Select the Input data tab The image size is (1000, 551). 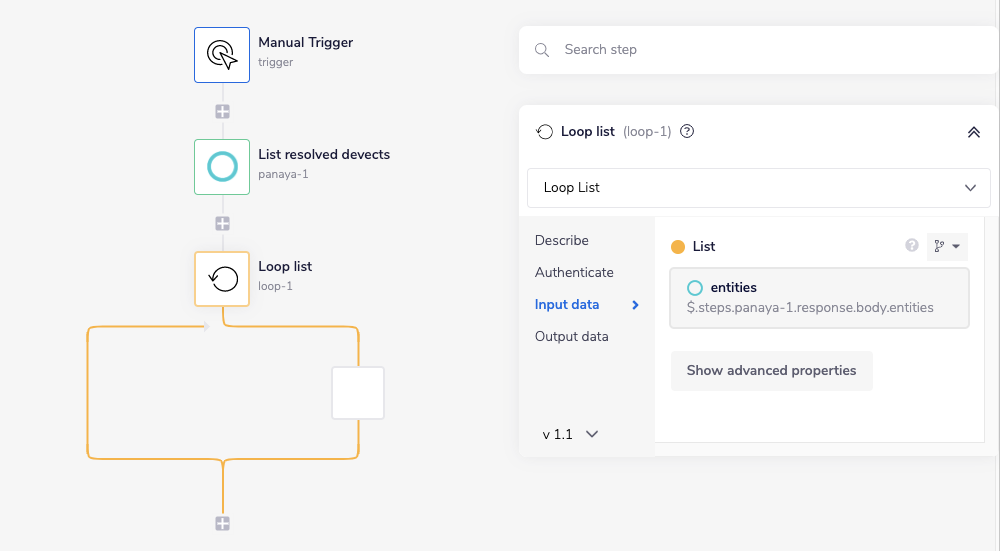(x=567, y=304)
